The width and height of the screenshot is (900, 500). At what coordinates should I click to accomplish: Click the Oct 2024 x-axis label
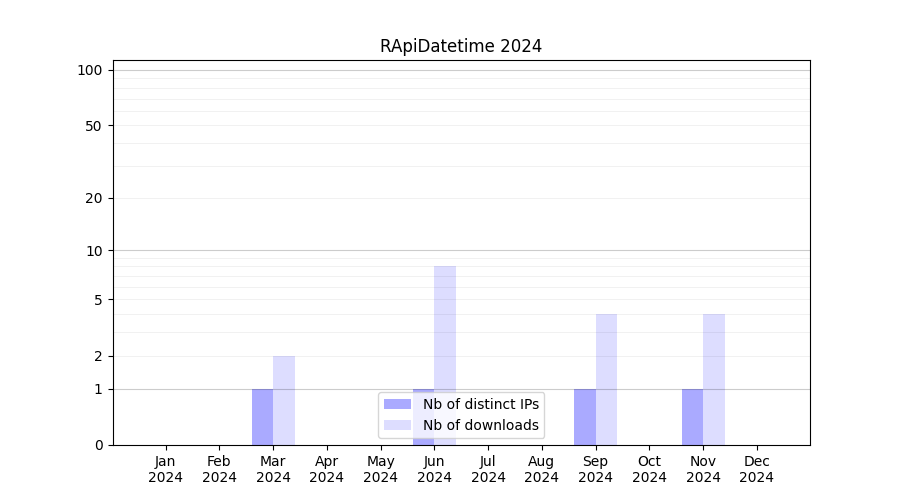point(649,469)
